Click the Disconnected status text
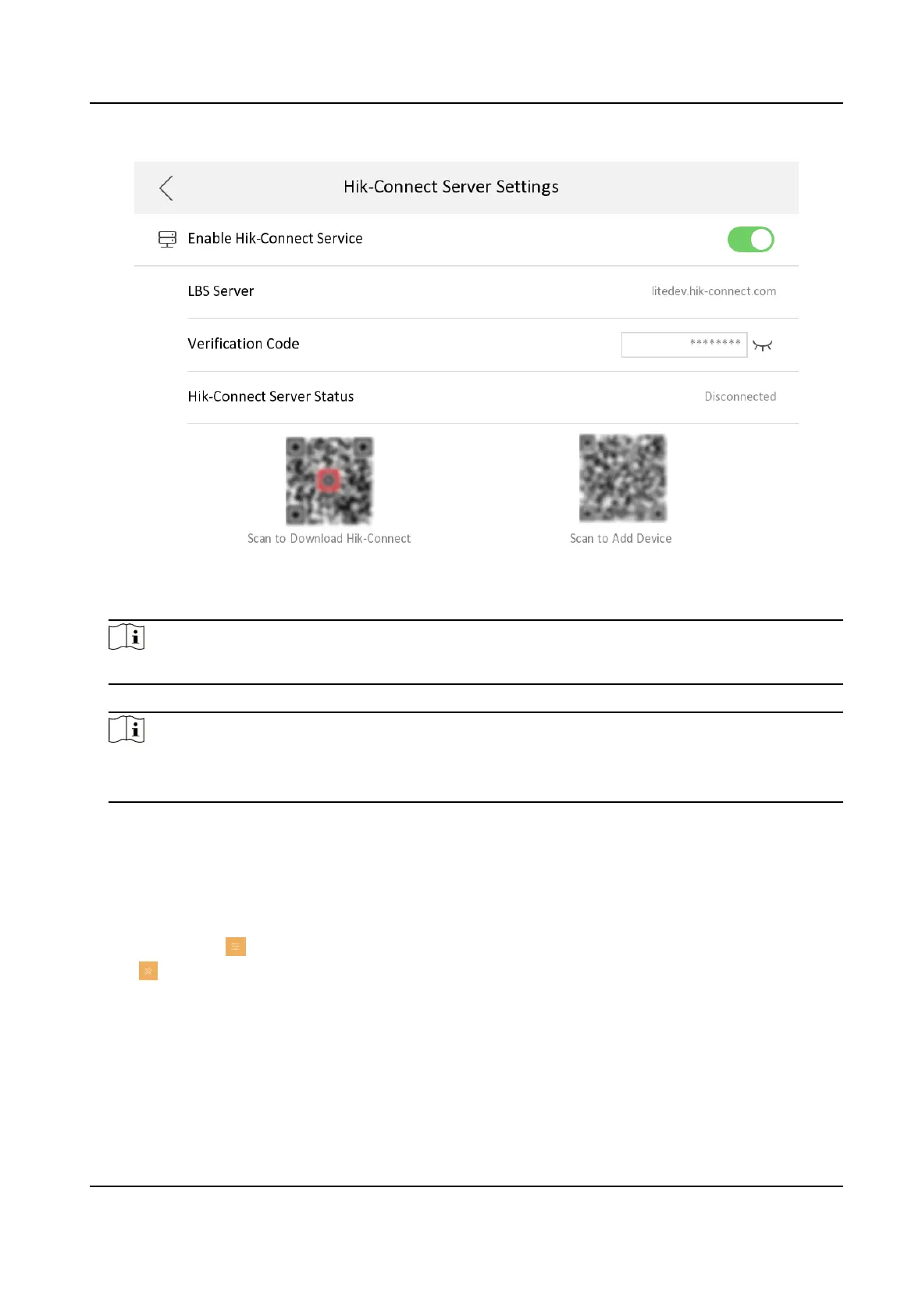922x1316 pixels. click(740, 397)
